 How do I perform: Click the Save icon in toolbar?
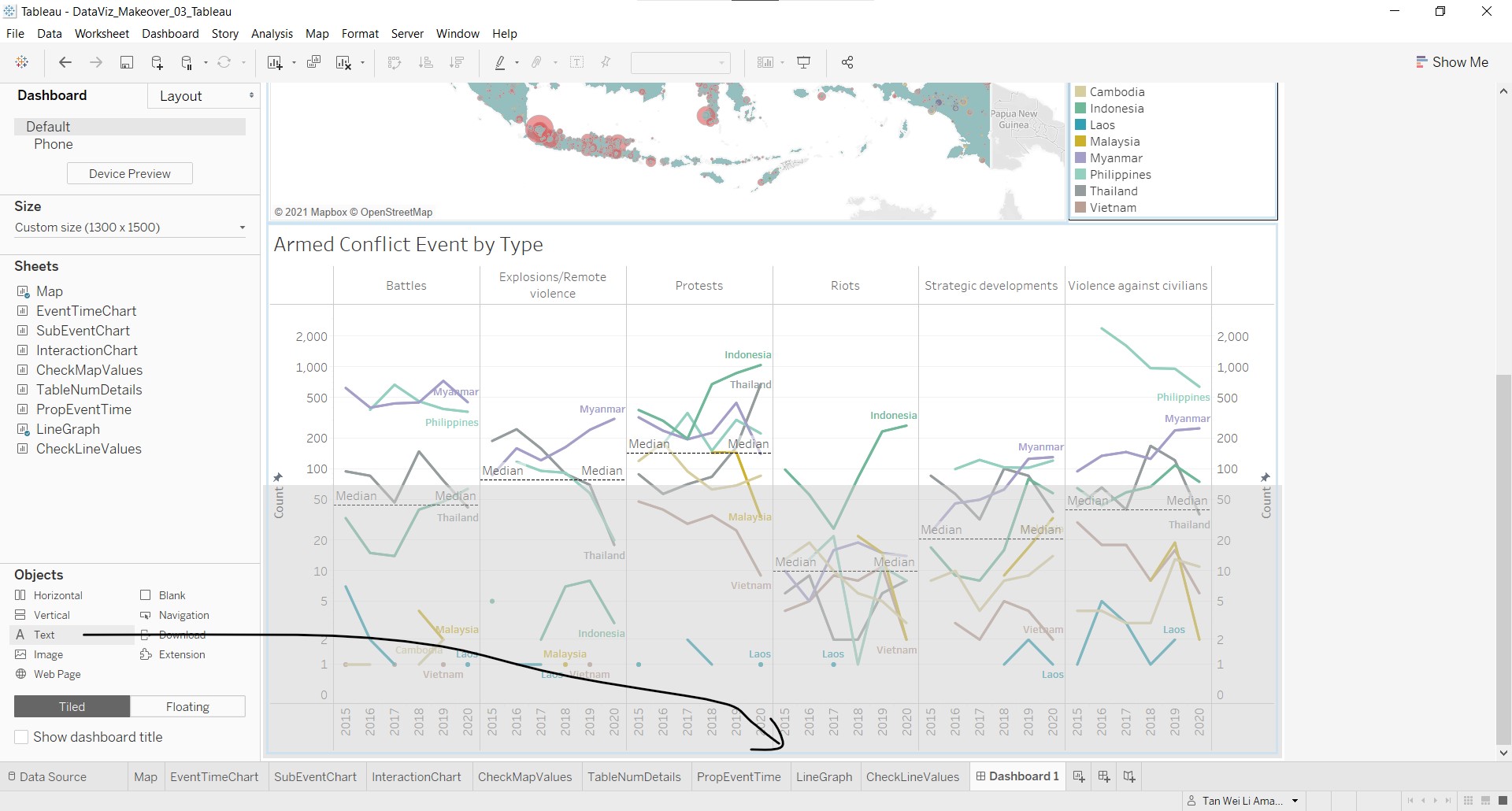point(126,63)
